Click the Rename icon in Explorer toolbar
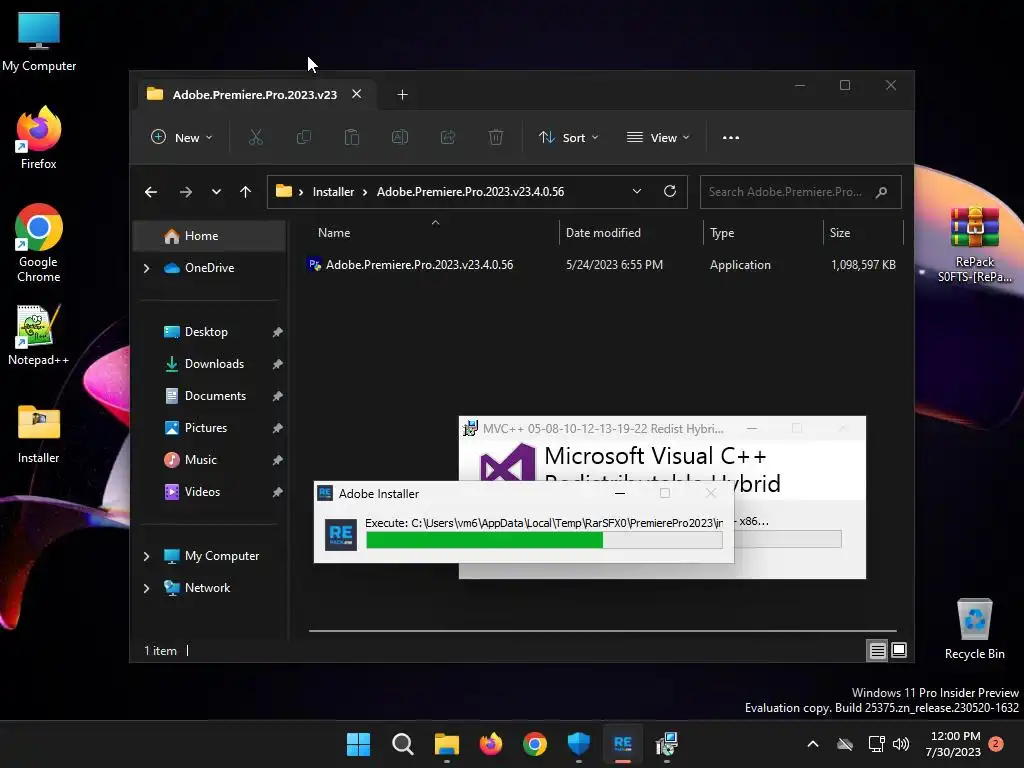Screen dimensions: 1024x768 pos(400,137)
